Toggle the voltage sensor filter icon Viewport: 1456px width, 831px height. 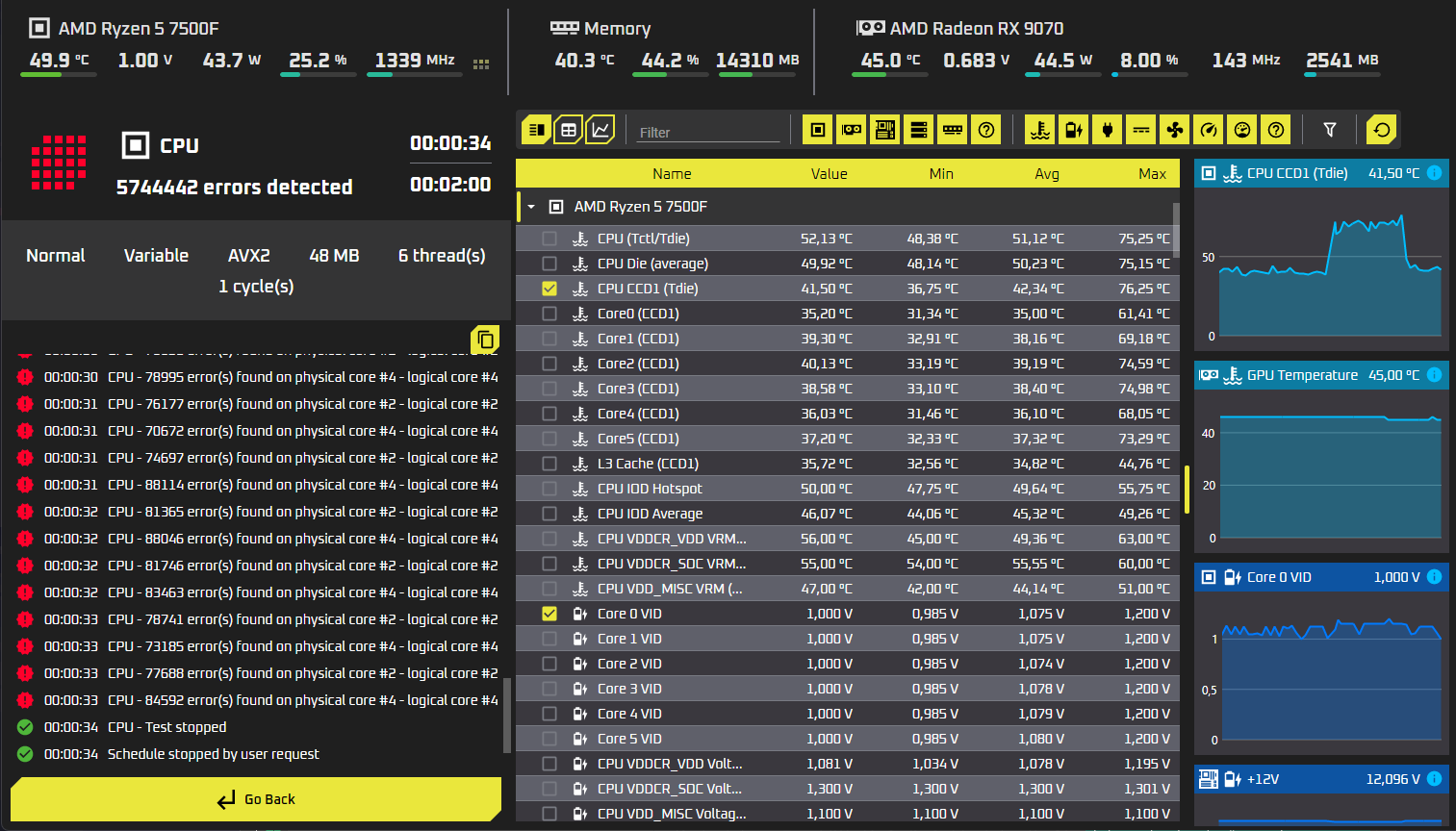pos(1074,130)
